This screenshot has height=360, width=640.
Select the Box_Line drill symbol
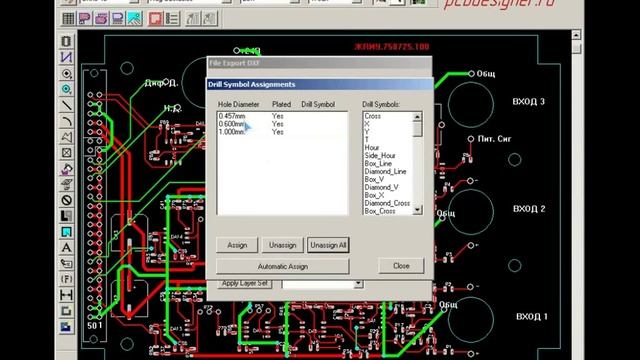pyautogui.click(x=378, y=164)
